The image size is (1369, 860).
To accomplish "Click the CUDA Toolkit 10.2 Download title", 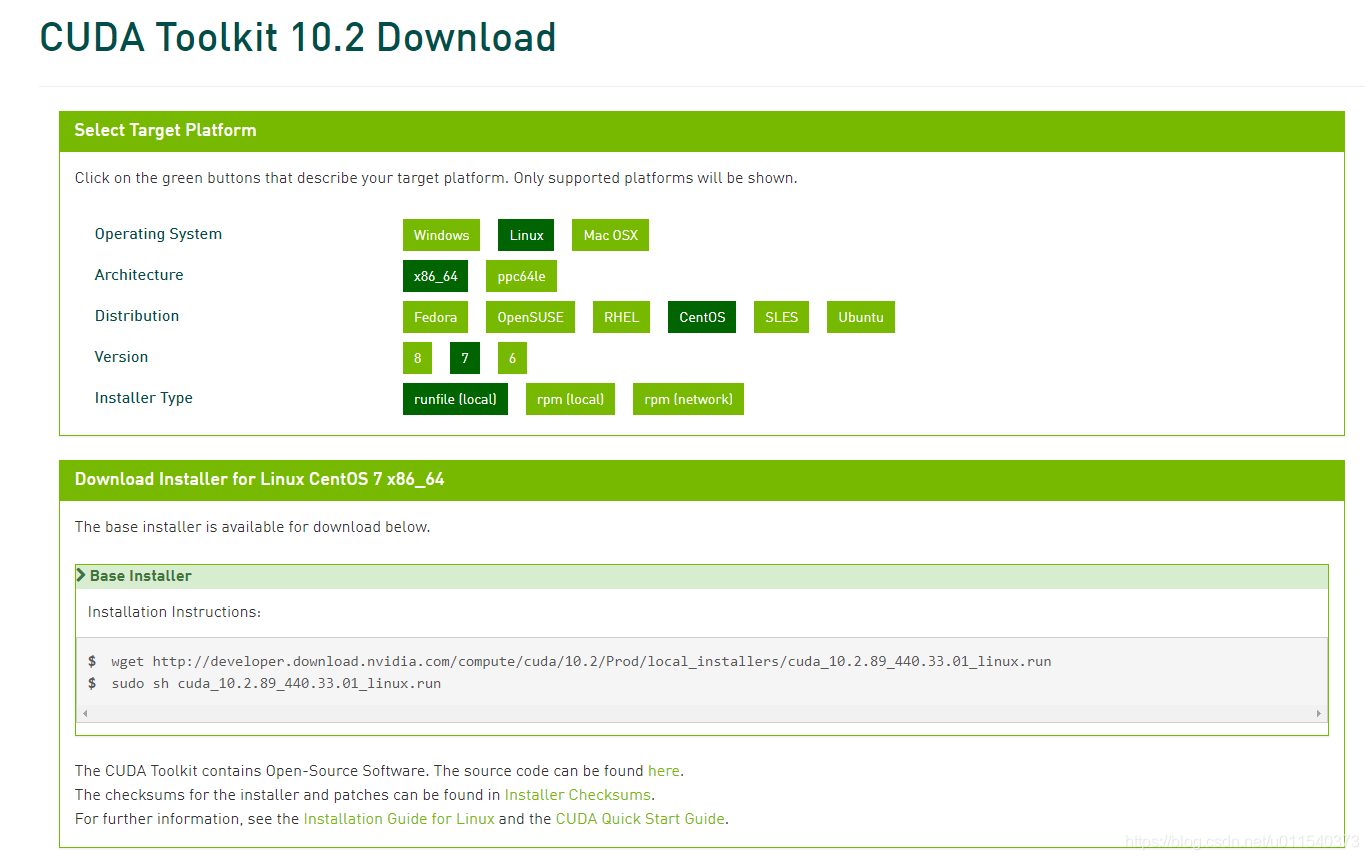I will (x=298, y=38).
